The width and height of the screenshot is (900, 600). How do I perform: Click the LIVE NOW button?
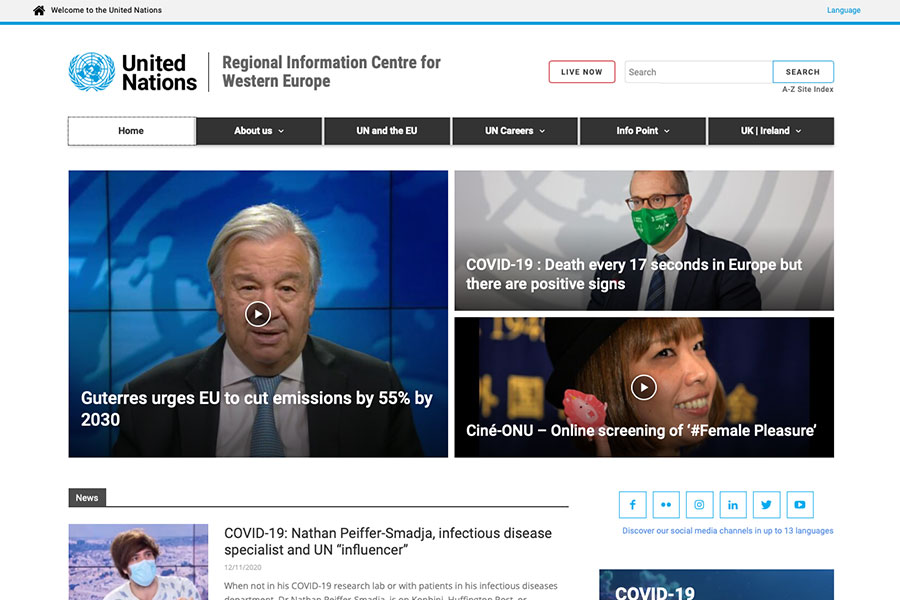point(581,72)
